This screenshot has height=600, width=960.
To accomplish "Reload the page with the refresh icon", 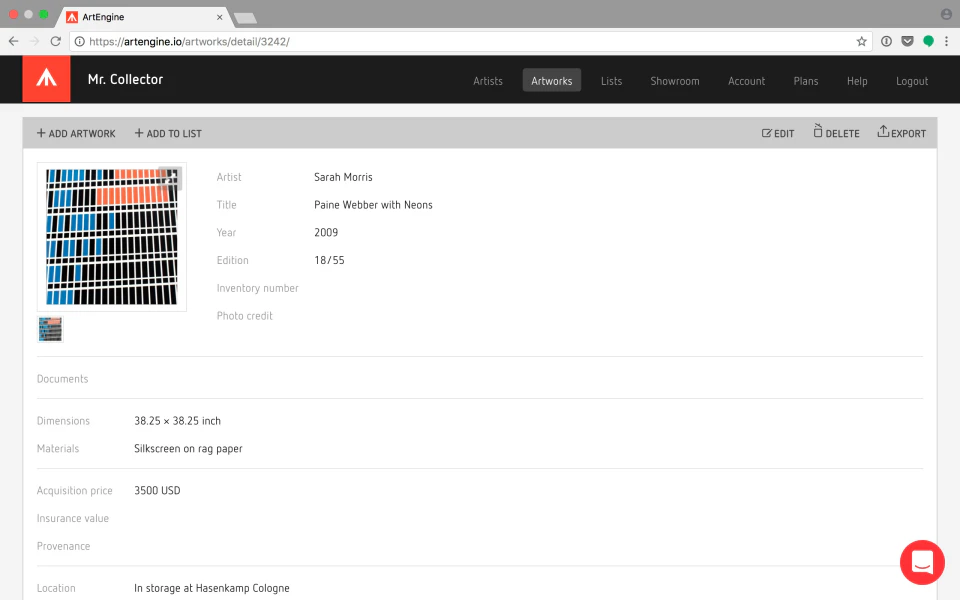I will click(55, 41).
